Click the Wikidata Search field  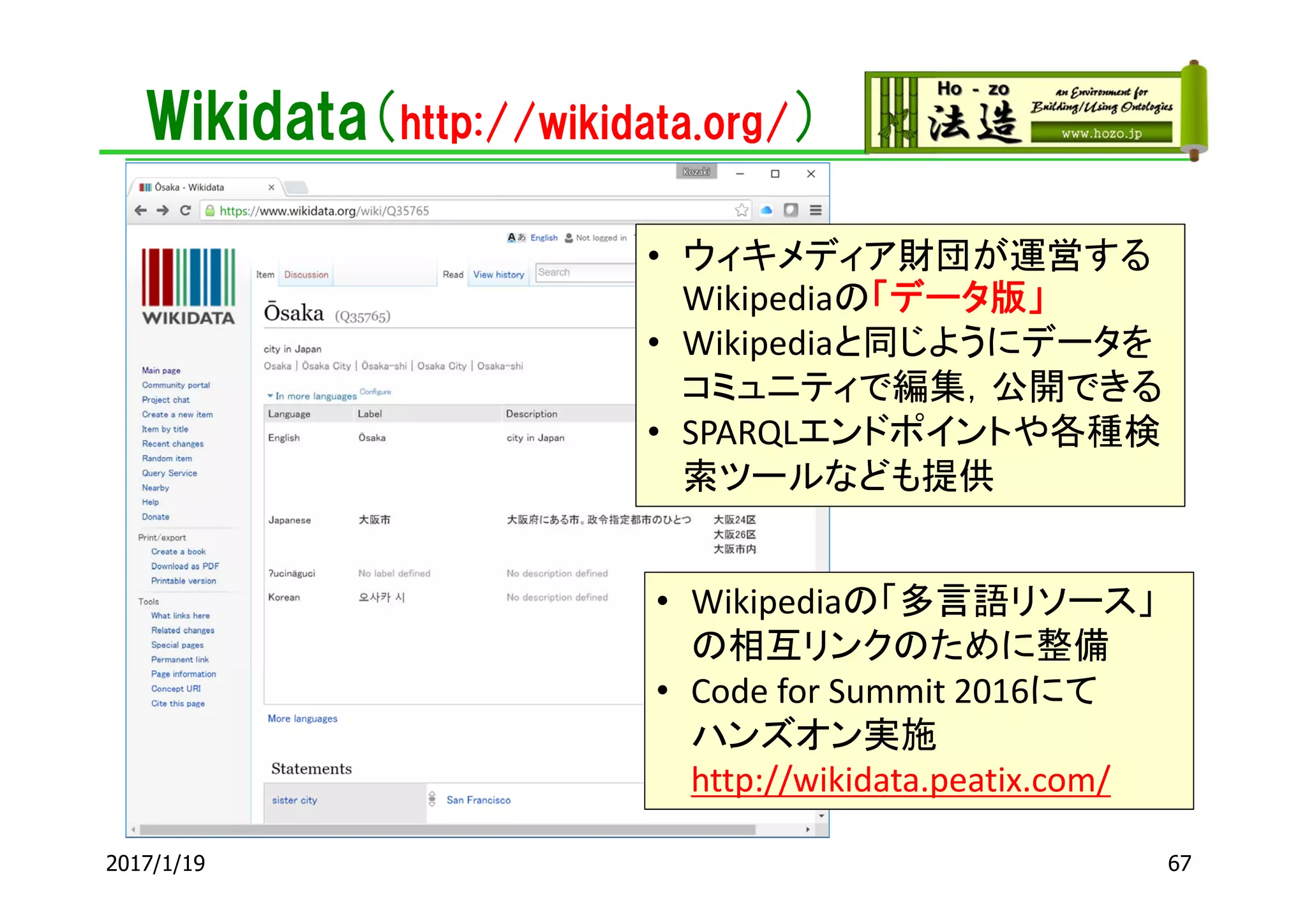tap(585, 272)
